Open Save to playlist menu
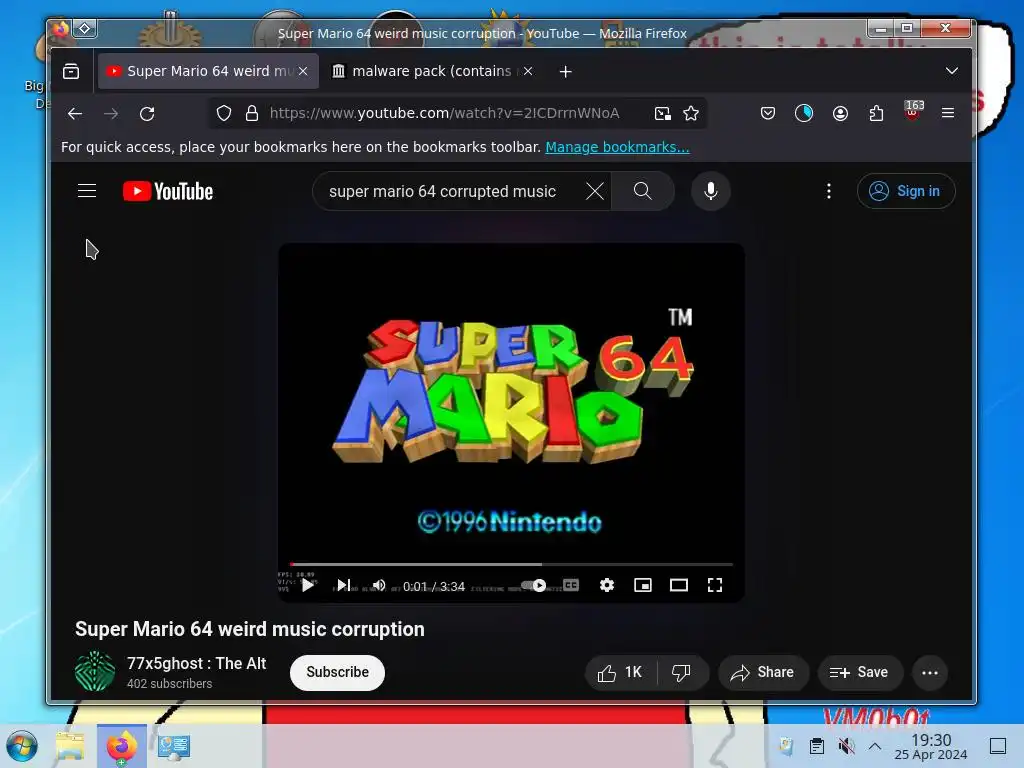 tap(860, 673)
